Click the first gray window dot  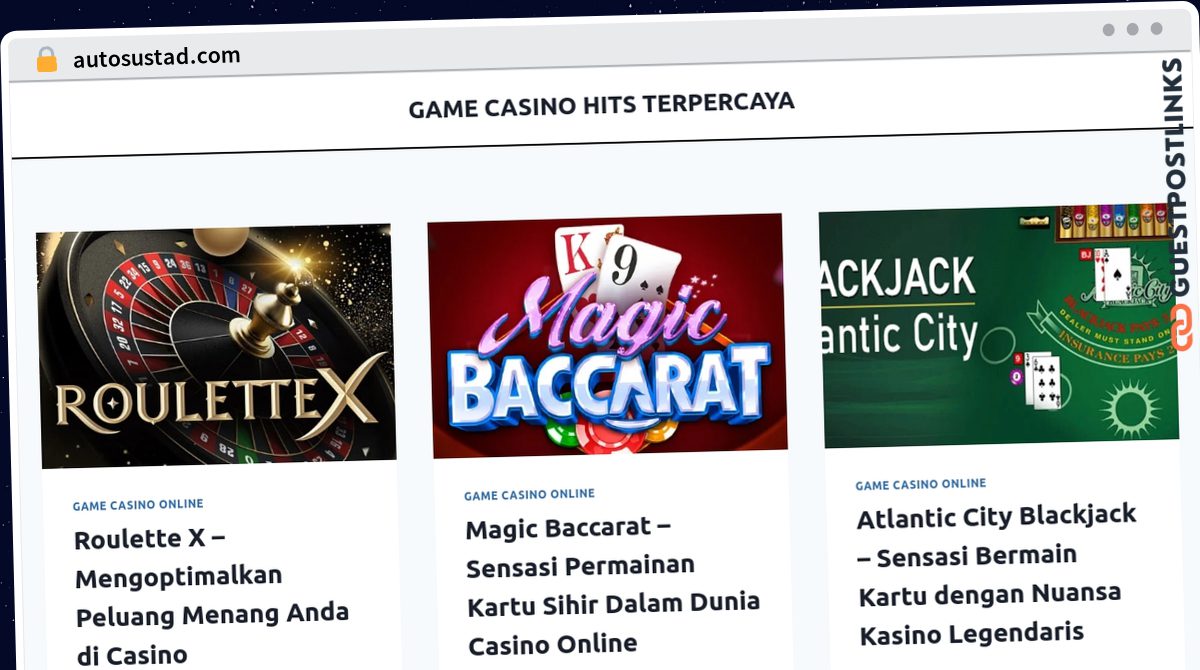coord(1108,30)
